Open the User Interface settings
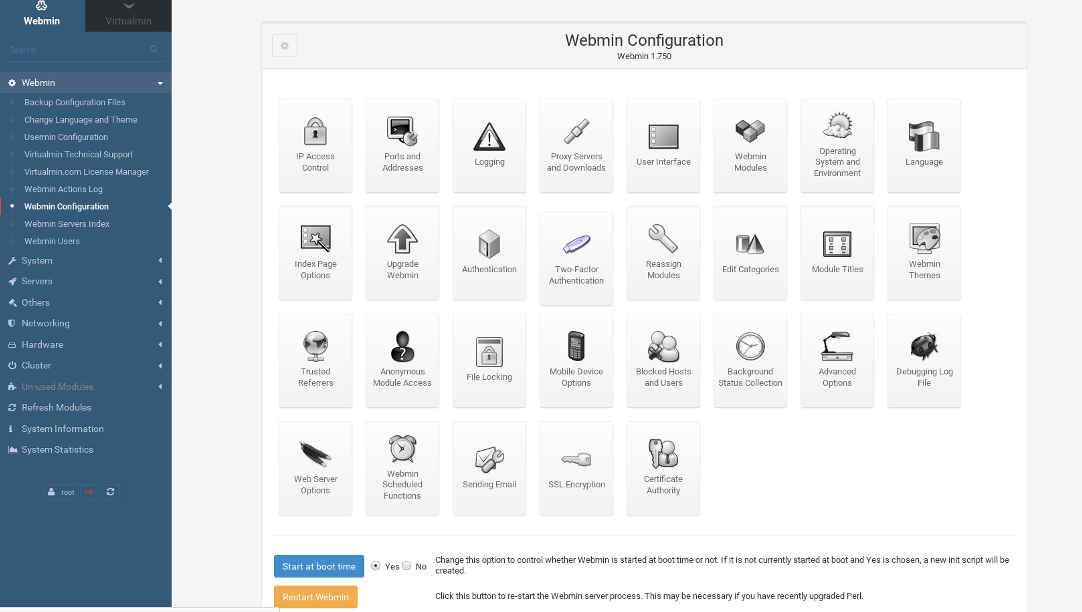1082x612 pixels. (663, 146)
